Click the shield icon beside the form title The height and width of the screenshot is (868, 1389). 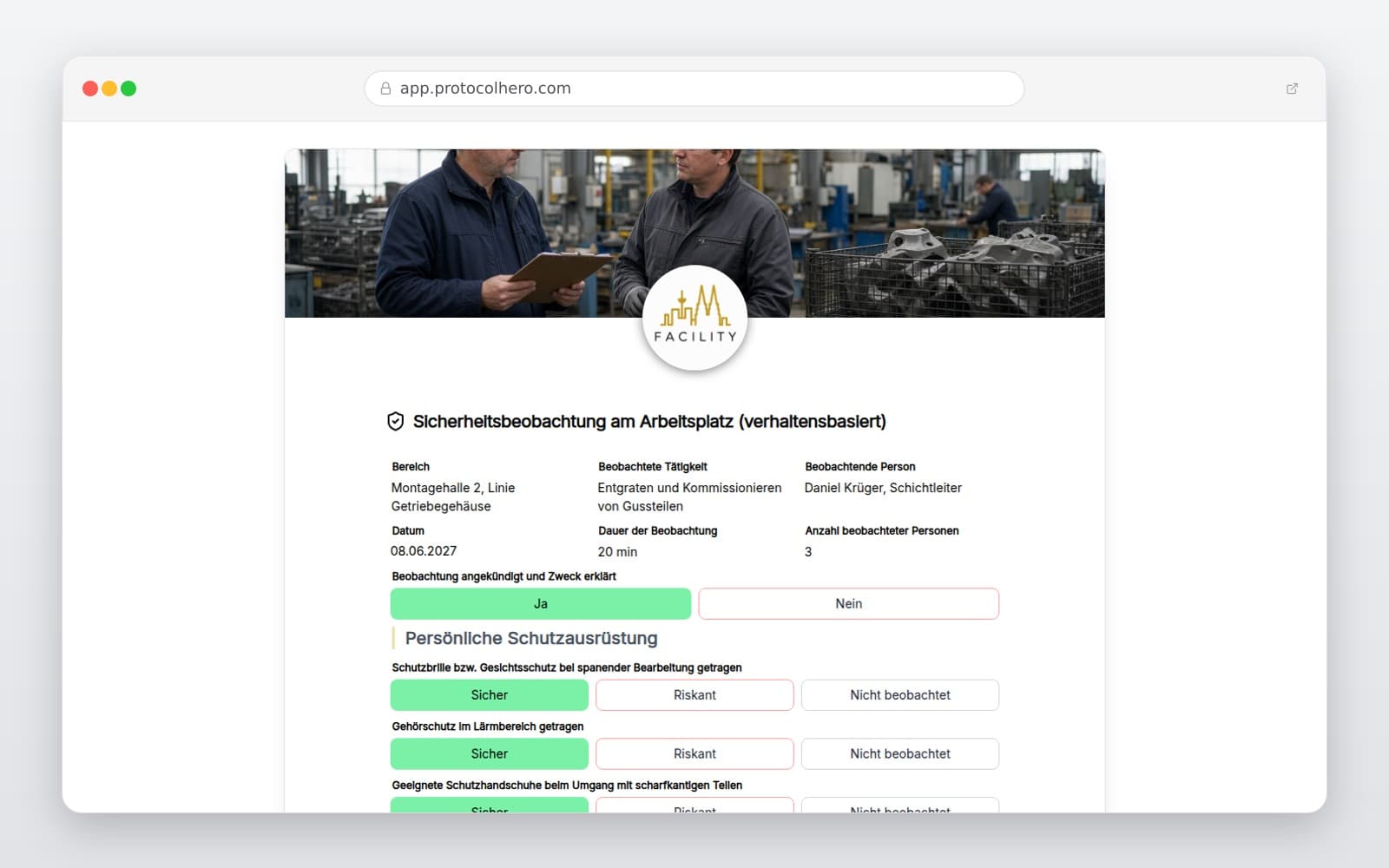pyautogui.click(x=395, y=422)
